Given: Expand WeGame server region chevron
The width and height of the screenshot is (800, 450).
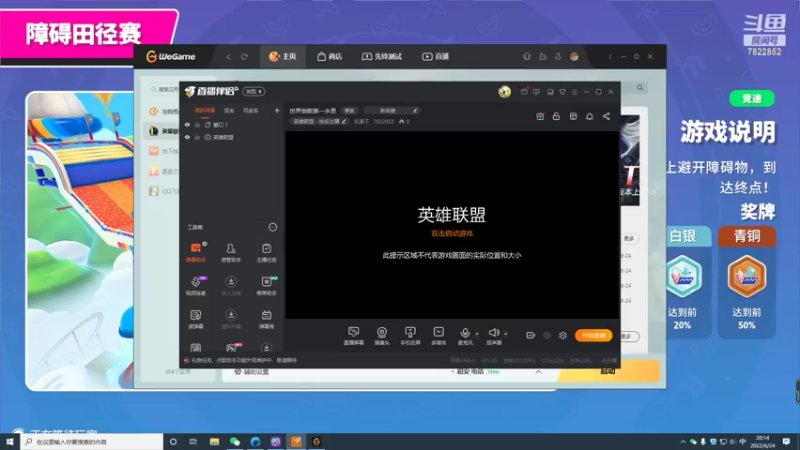Looking at the screenshot, I should pos(538,371).
